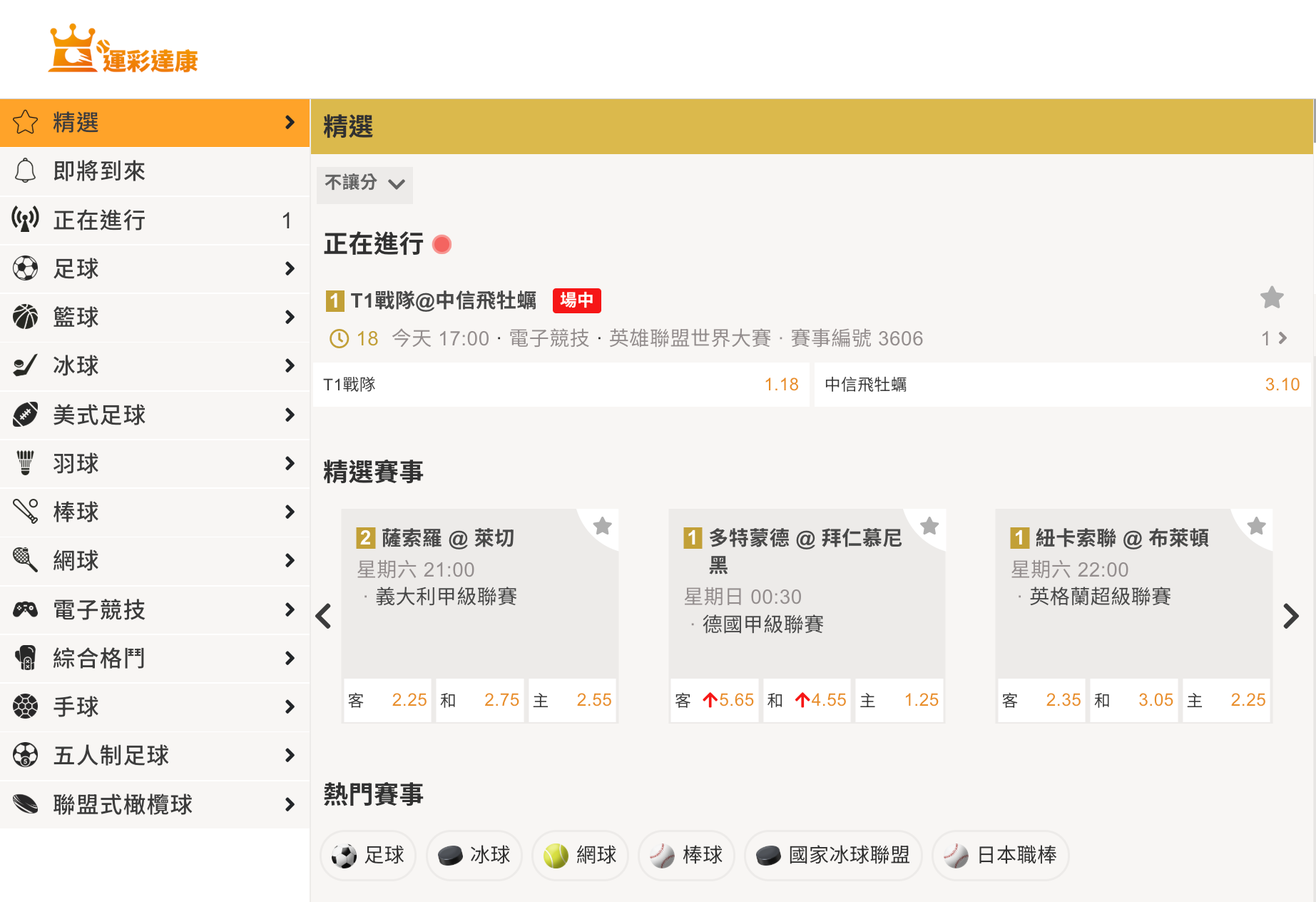Select the gamepad icon for 電子競技

click(26, 609)
